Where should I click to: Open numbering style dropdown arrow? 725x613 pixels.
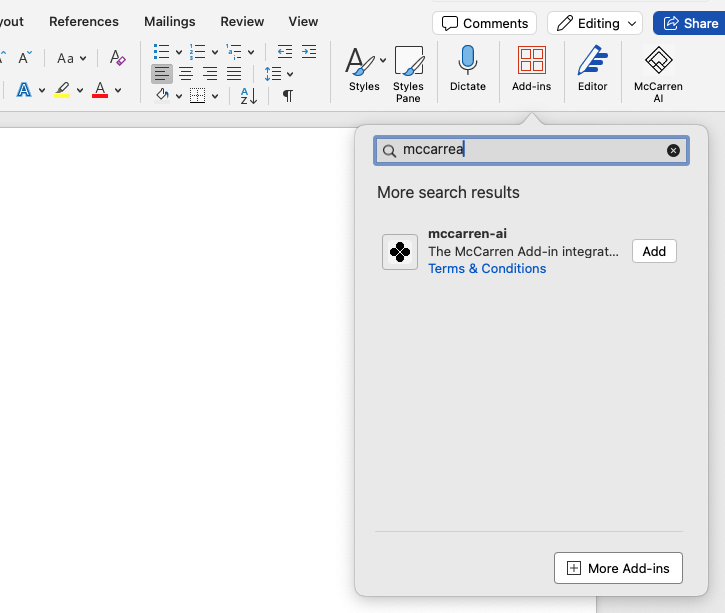point(215,52)
